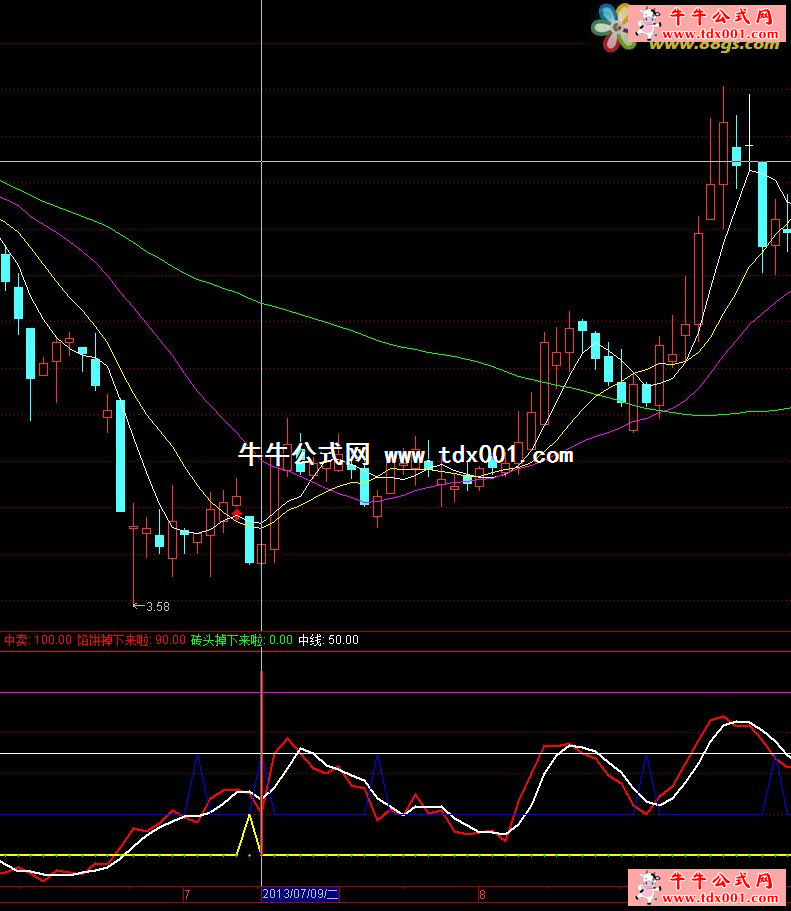Click the month 8 marker on time axis

tap(482, 894)
